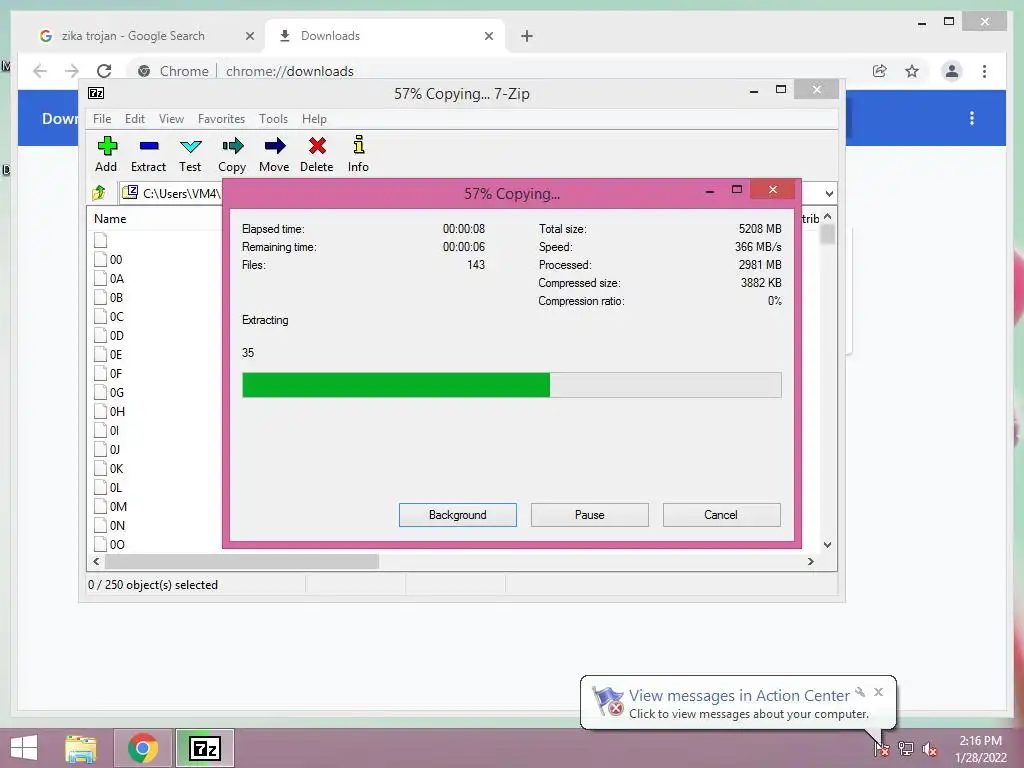Click the 7z icon in 7-Zip title bar

pyautogui.click(x=96, y=93)
